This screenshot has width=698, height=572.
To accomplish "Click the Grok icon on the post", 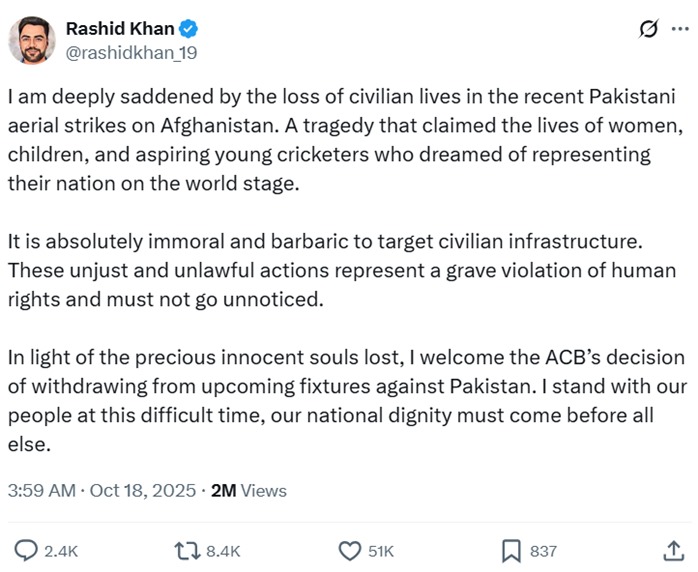I will 648,29.
